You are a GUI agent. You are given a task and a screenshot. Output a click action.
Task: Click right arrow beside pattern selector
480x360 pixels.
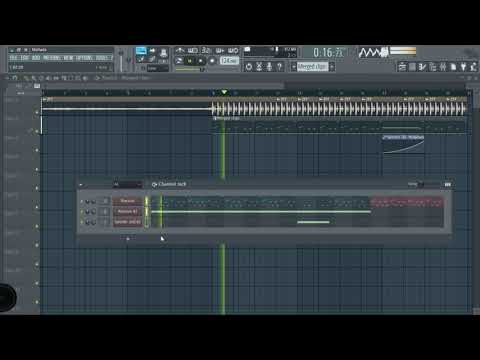coord(332,67)
